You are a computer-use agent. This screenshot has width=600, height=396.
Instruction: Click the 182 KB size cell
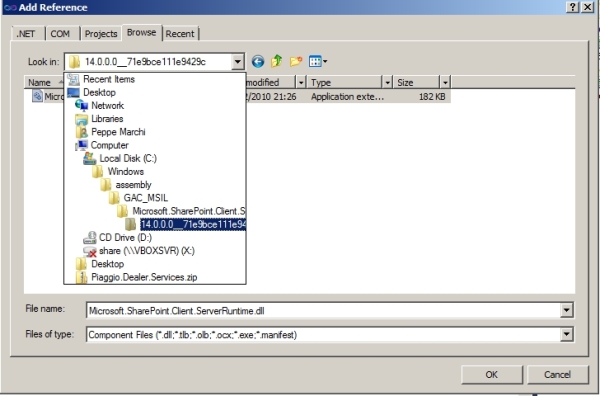432,96
